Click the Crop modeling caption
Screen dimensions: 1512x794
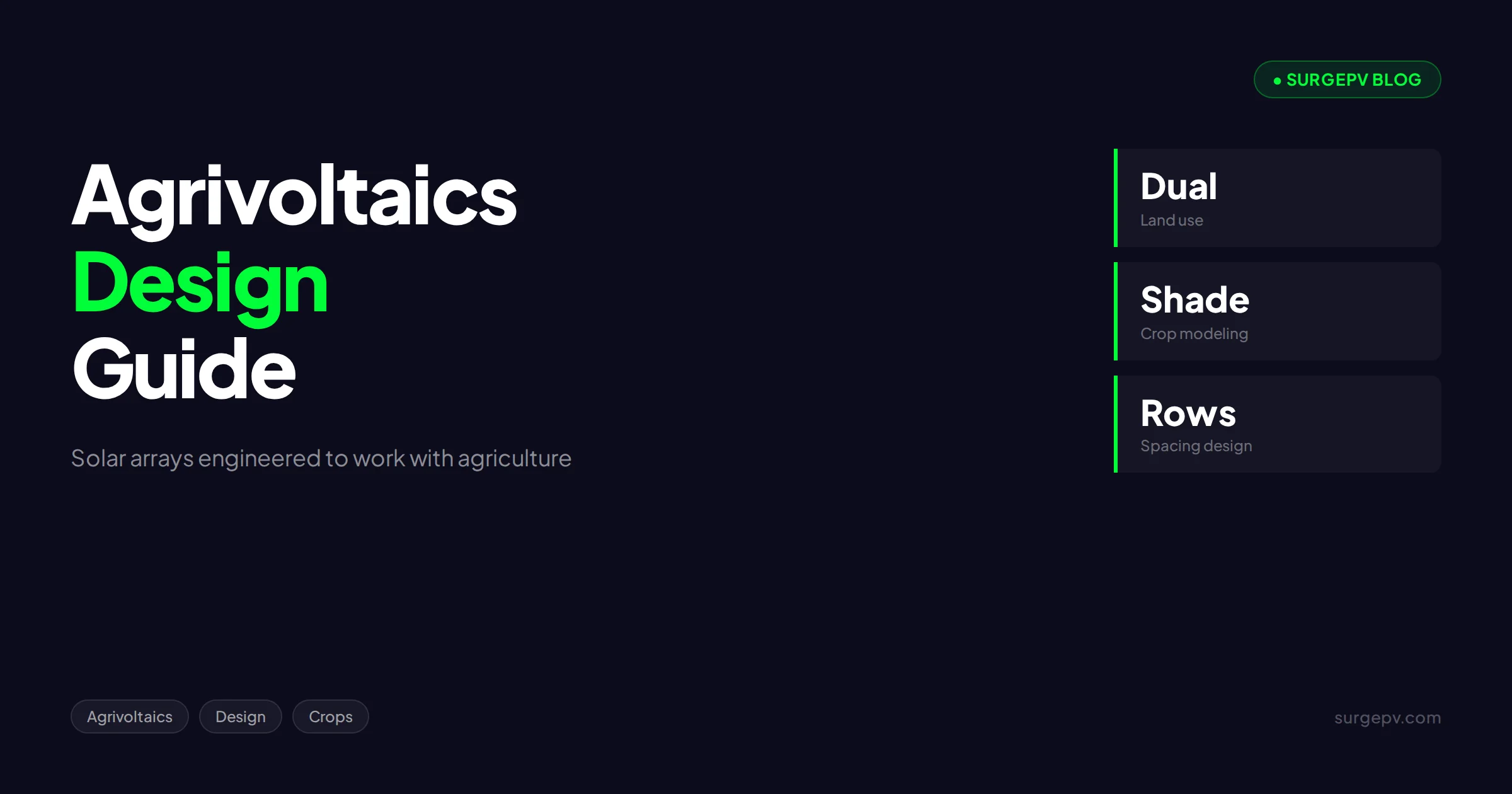point(1194,334)
